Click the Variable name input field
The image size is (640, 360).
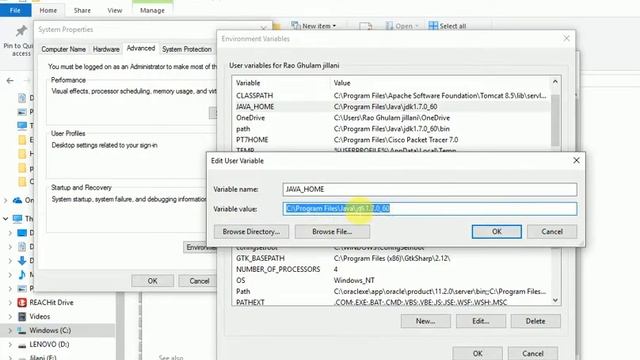(430, 189)
